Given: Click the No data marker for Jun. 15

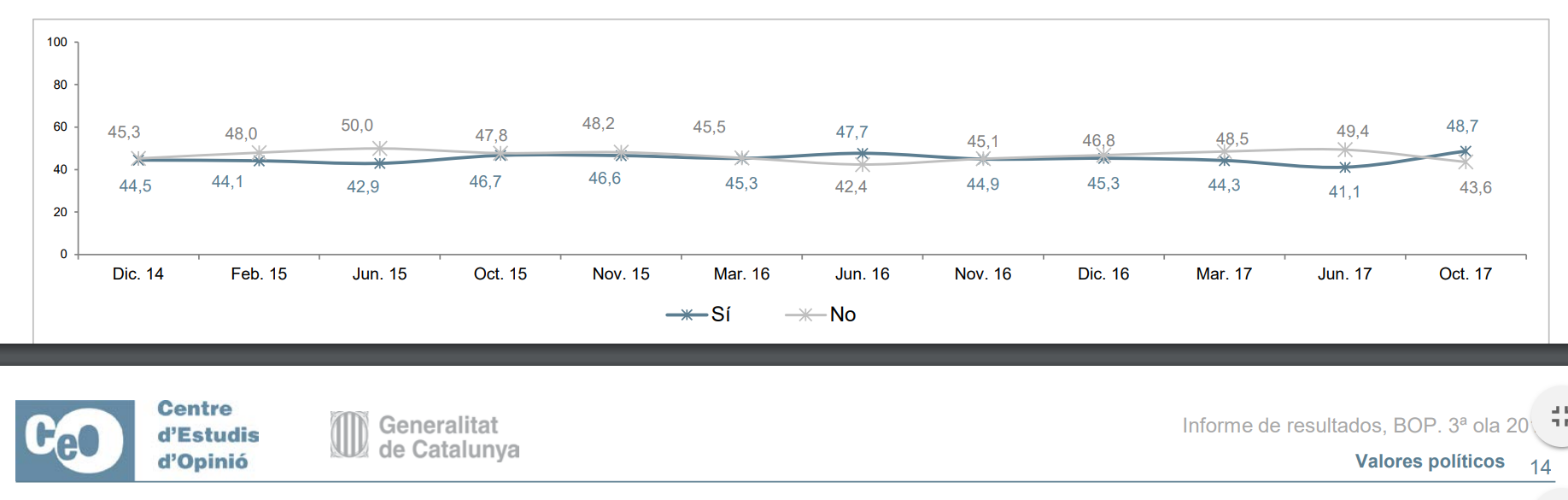Looking at the screenshot, I should point(380,148).
